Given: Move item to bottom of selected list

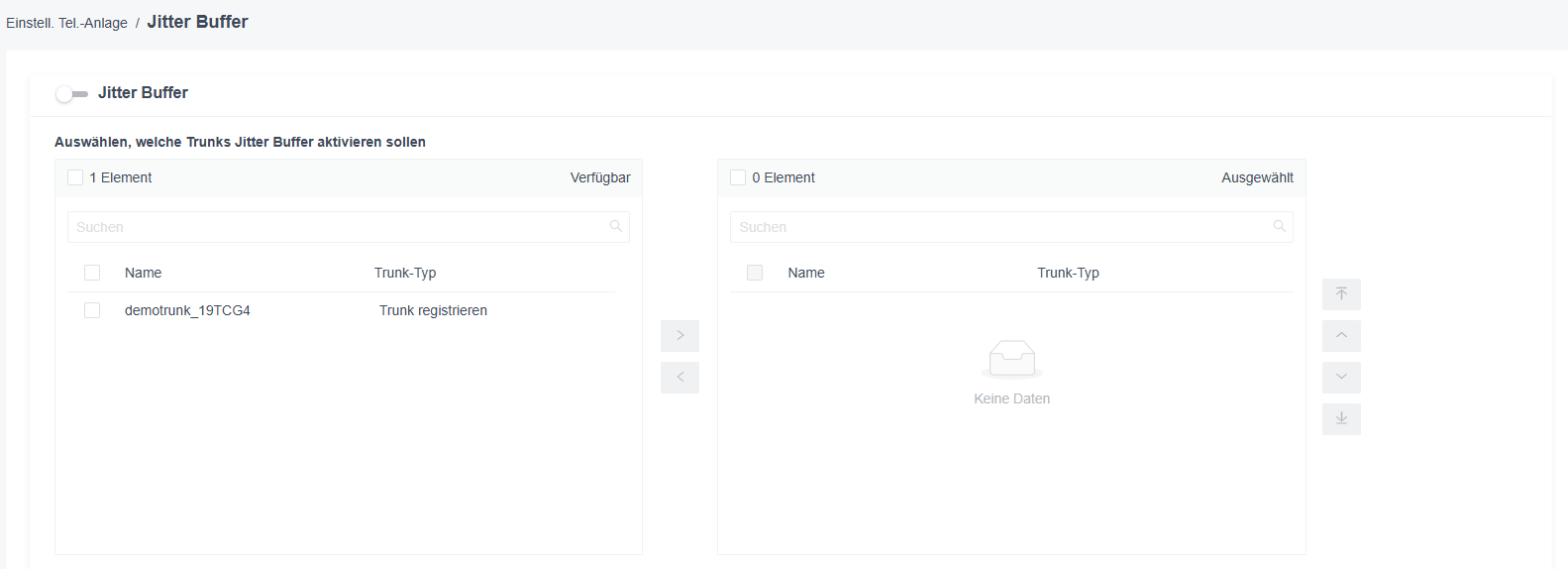Looking at the screenshot, I should 1341,419.
